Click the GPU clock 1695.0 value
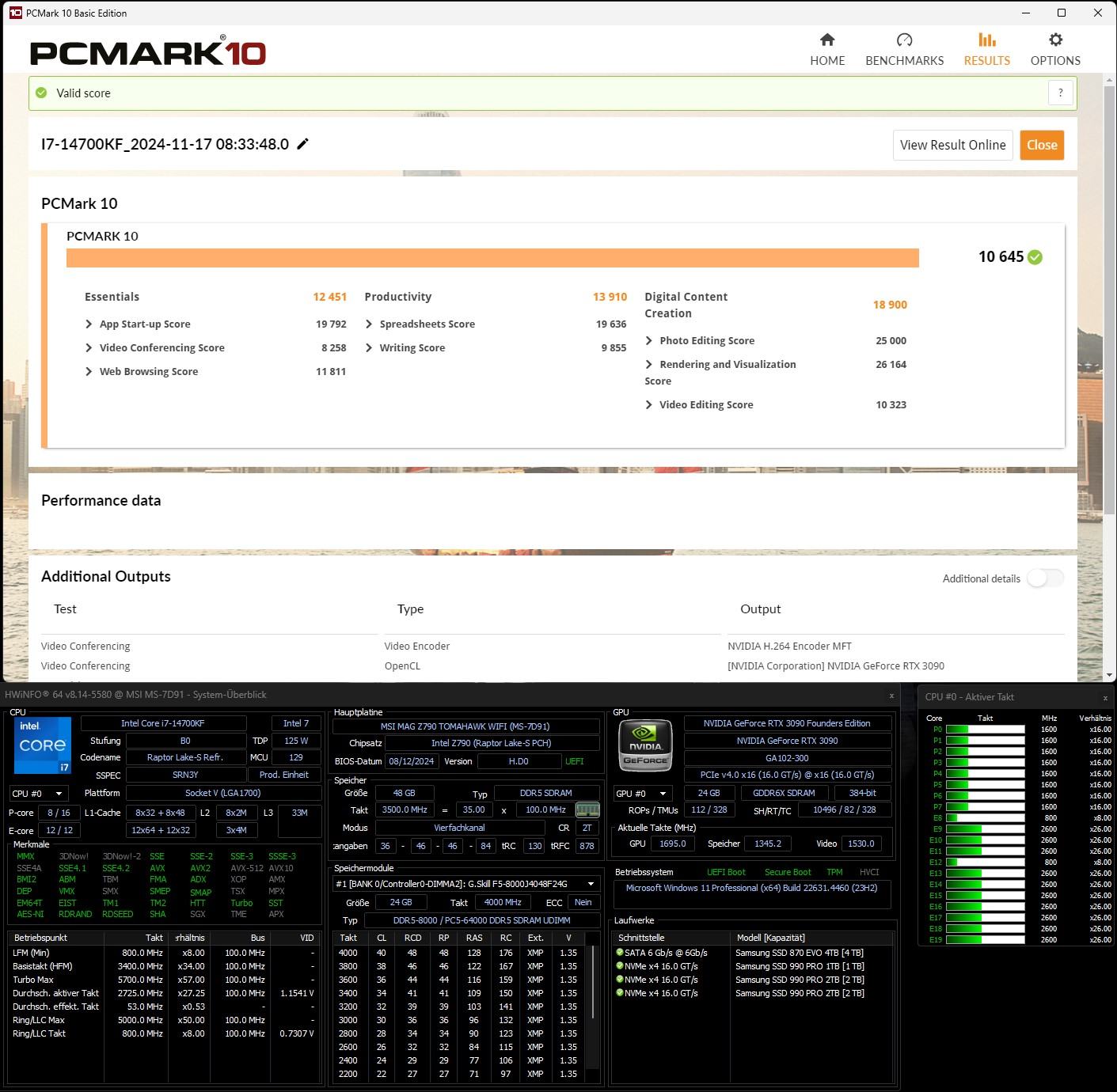The width and height of the screenshot is (1117, 1092). 672,844
